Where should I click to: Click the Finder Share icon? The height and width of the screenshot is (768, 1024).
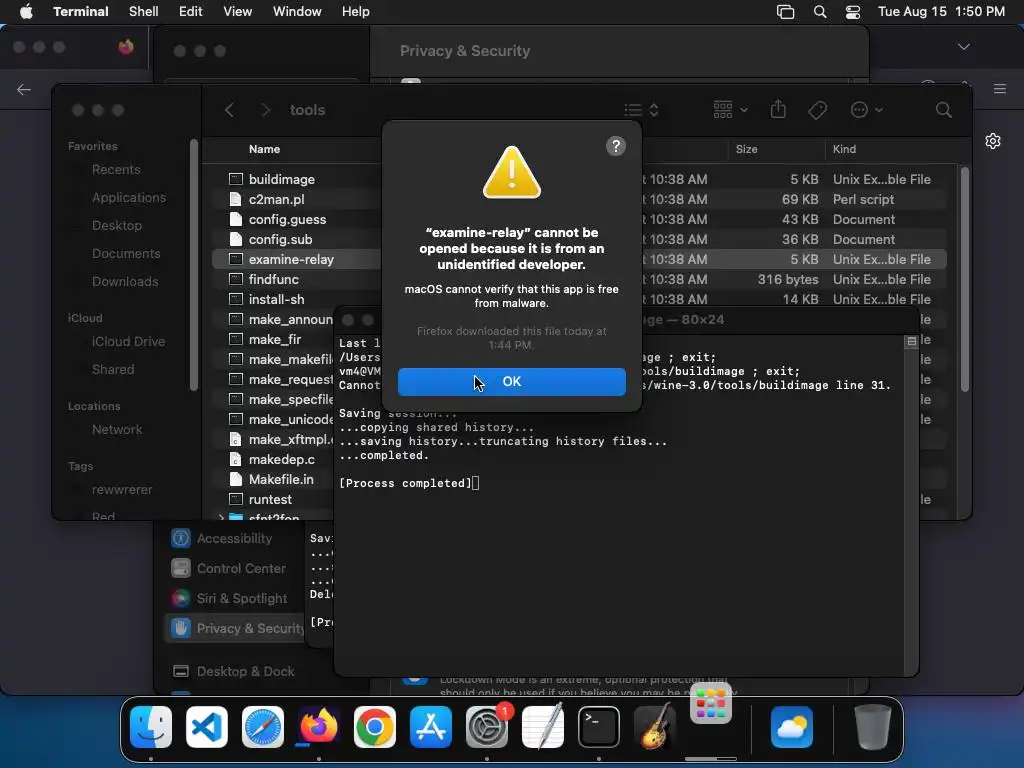point(778,110)
